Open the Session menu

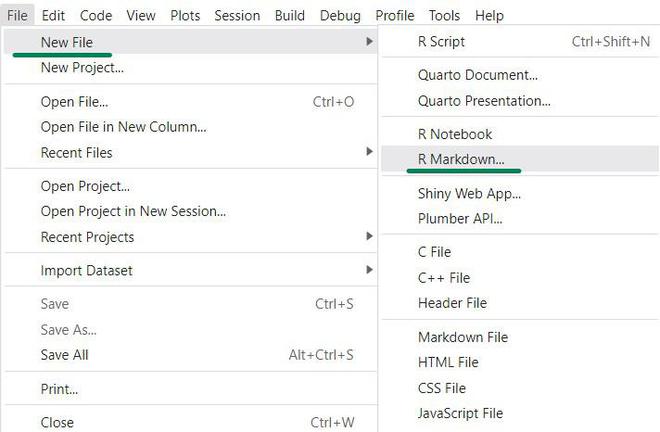(x=237, y=16)
